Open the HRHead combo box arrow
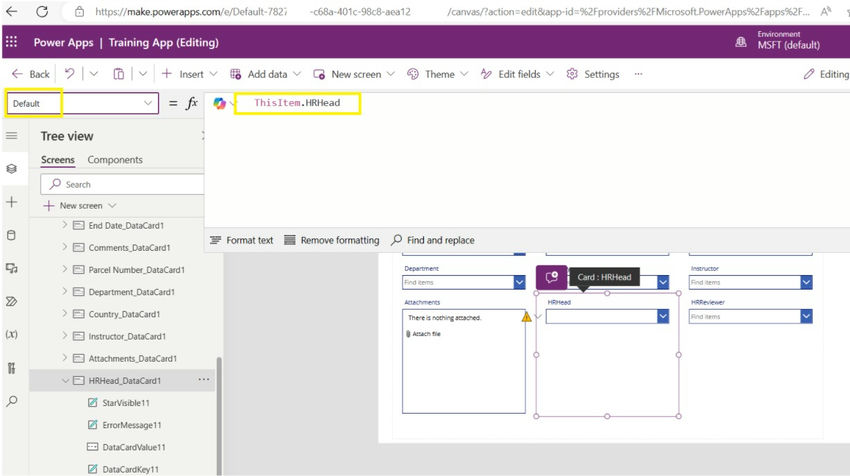Screen dimensions: 850x476 pos(663,316)
